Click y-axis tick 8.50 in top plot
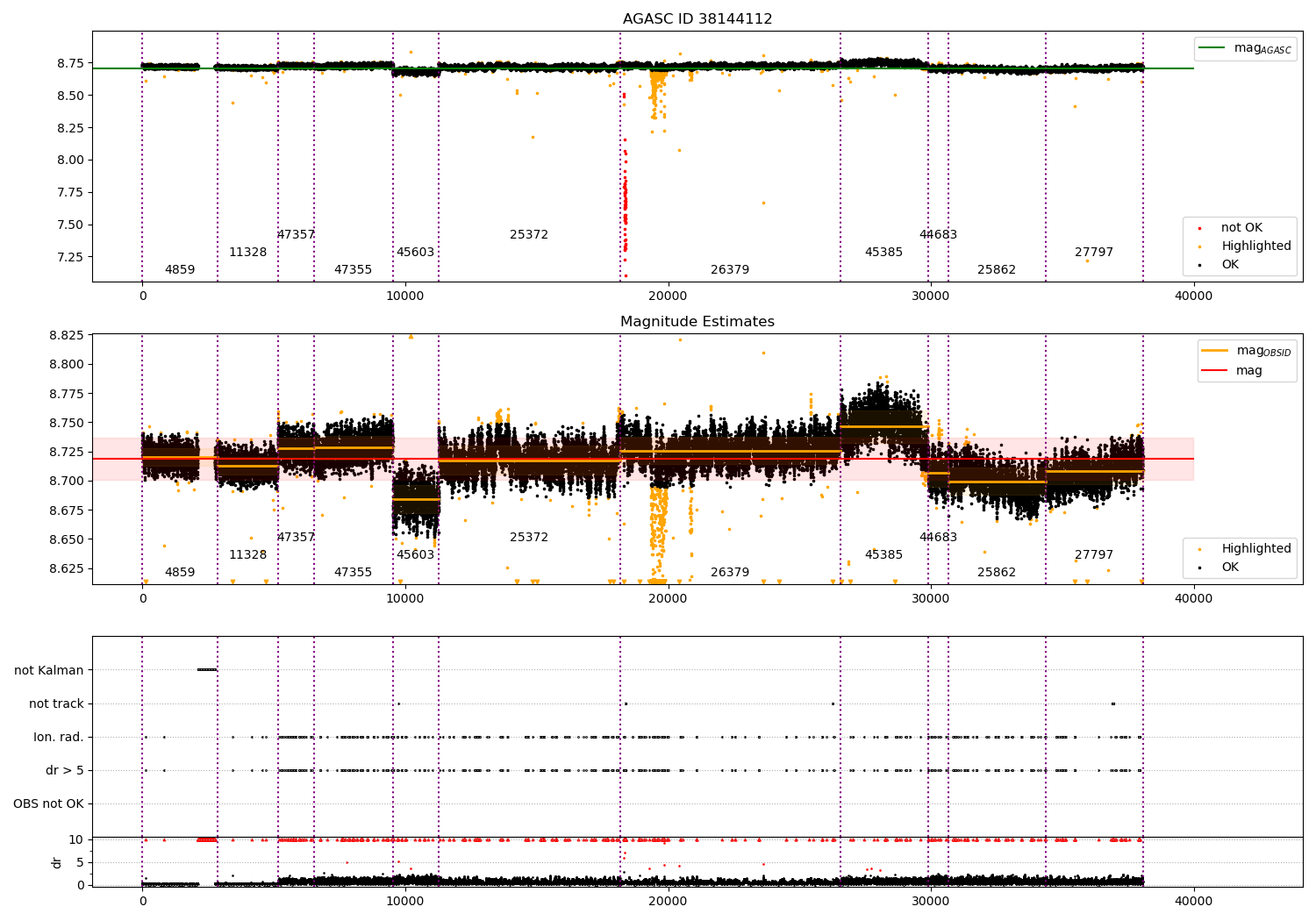Screen dimensions: 1316x921 point(70,96)
